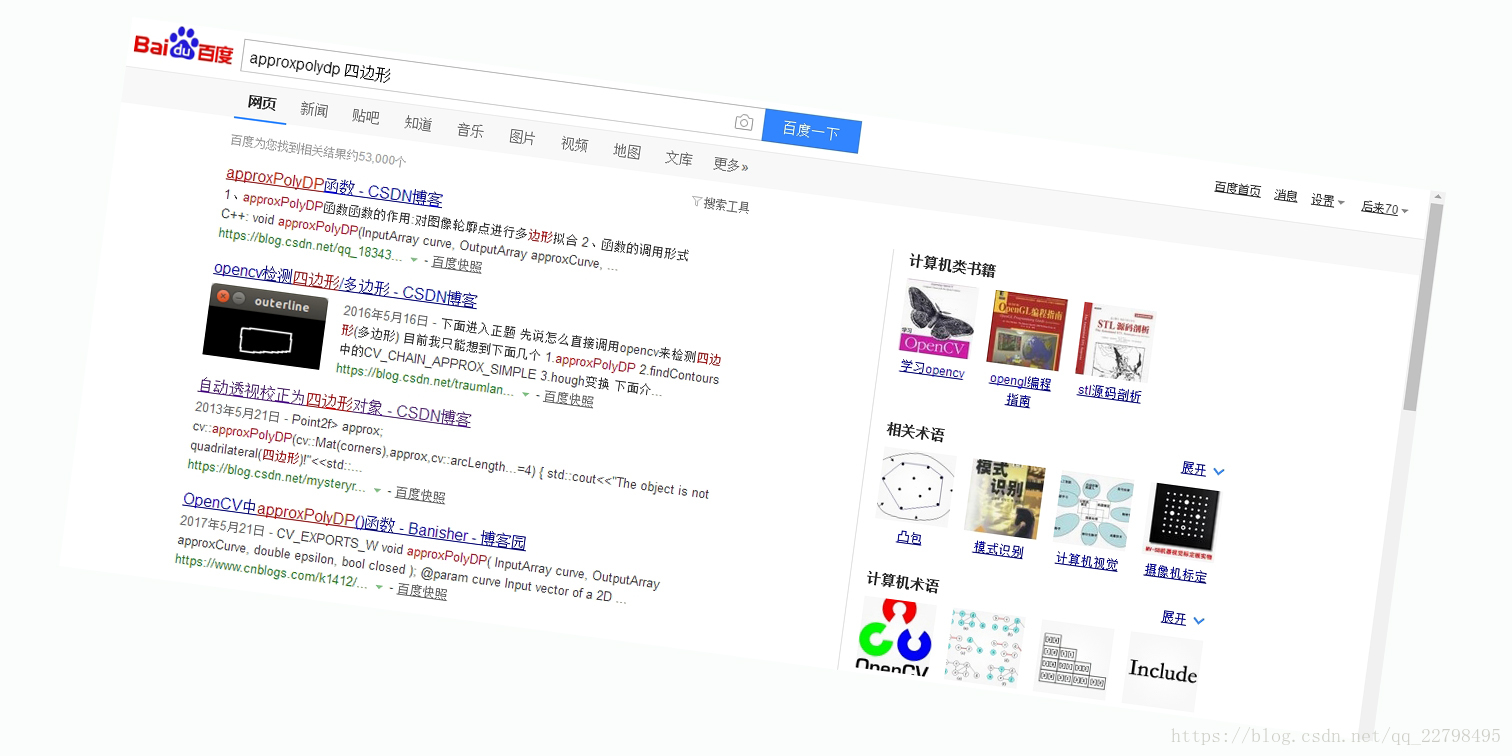Open result 自动透视校正为四边形对象 - CSDN博客

pyautogui.click(x=335, y=402)
